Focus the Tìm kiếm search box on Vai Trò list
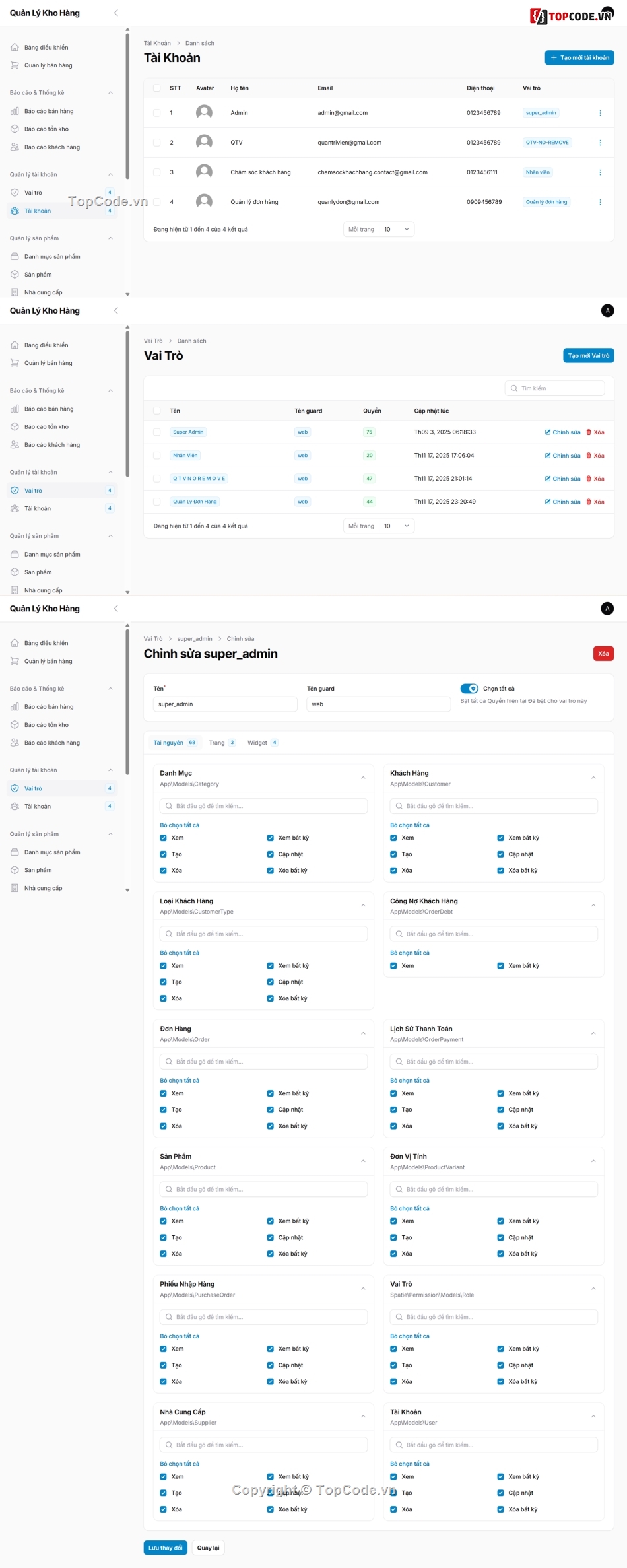Image resolution: width=627 pixels, height=1568 pixels. pos(555,388)
